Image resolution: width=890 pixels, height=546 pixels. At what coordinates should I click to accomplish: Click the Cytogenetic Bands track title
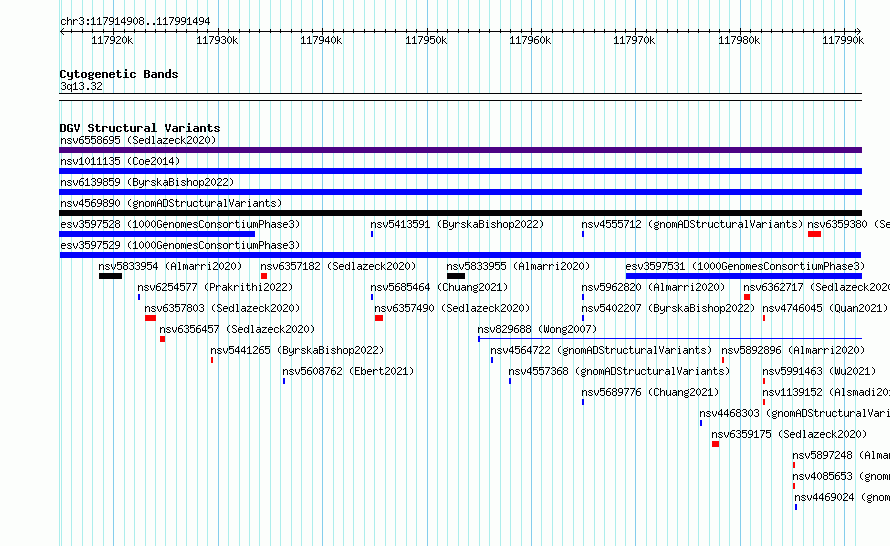pos(119,74)
